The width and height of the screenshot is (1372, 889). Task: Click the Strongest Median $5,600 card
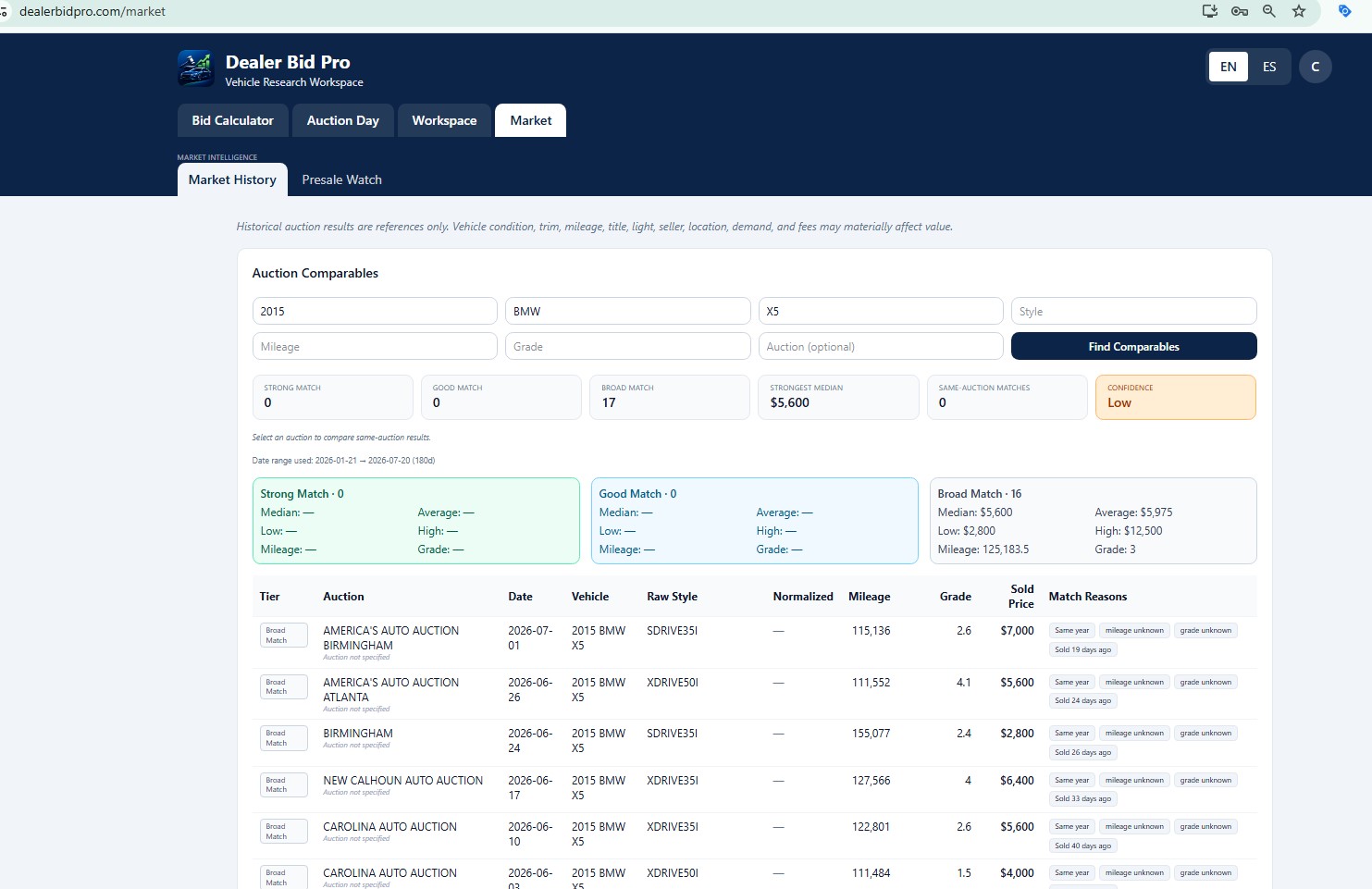839,397
